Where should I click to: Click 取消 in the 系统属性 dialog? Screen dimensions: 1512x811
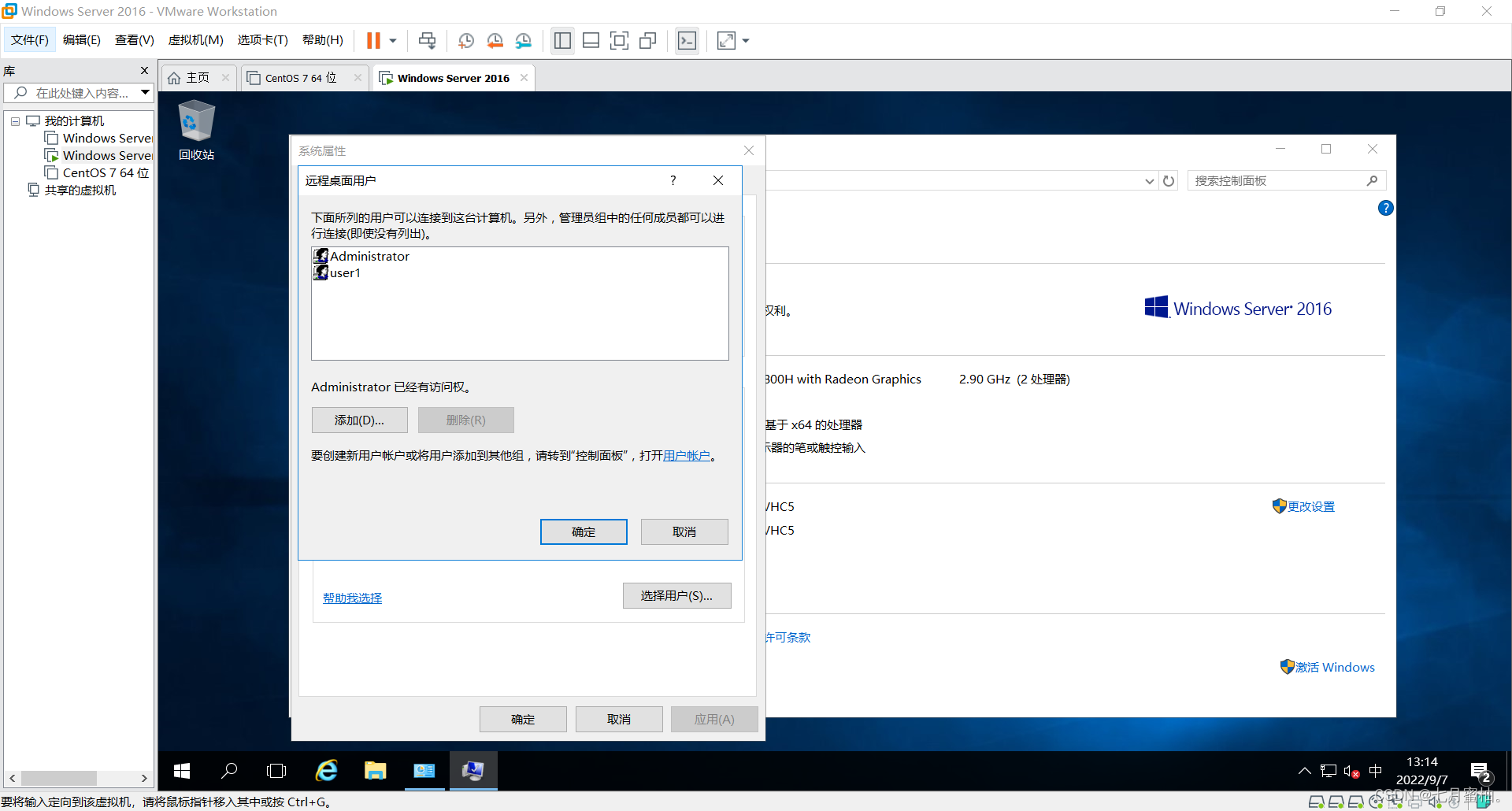[619, 720]
